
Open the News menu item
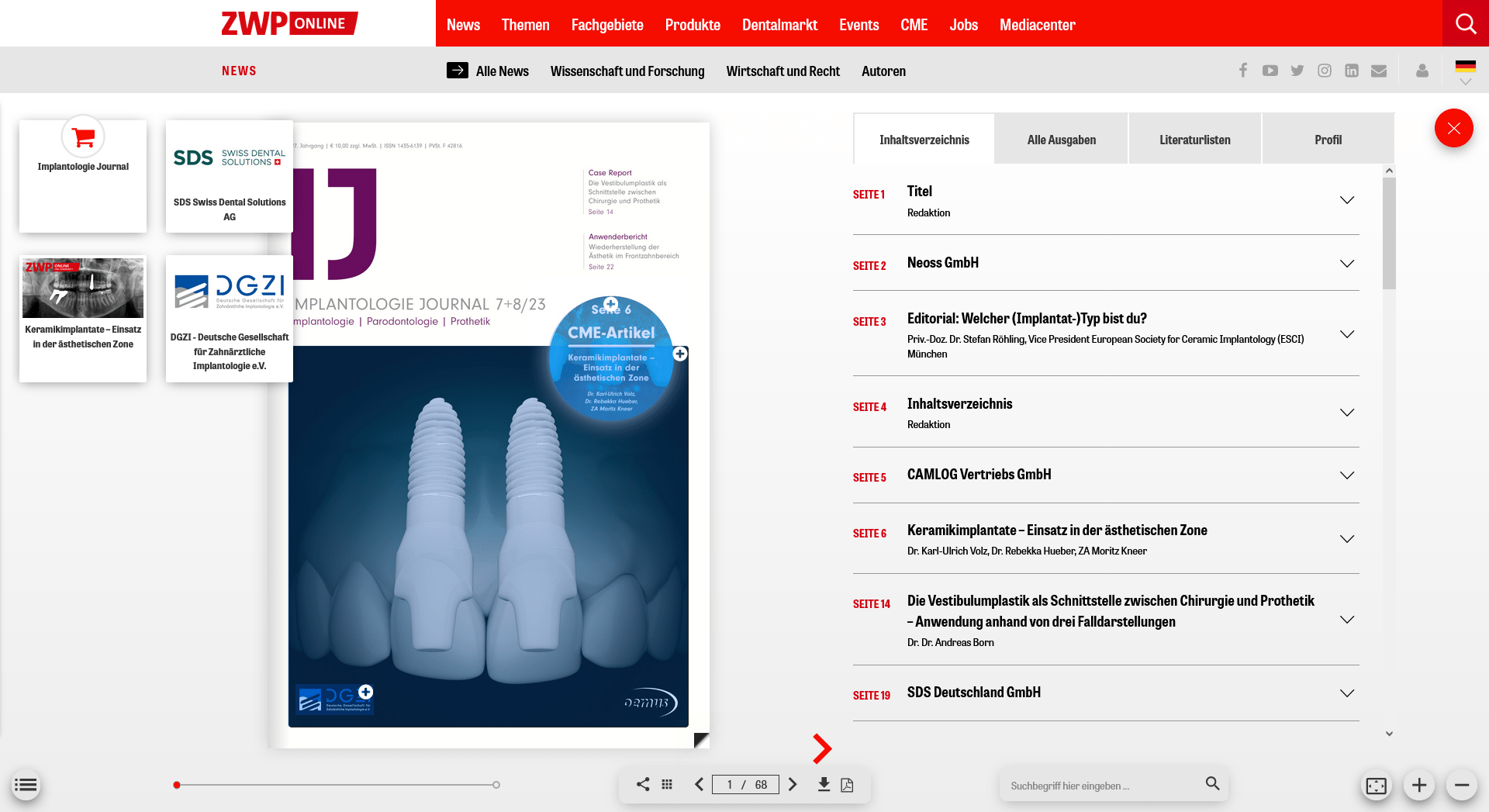[463, 25]
